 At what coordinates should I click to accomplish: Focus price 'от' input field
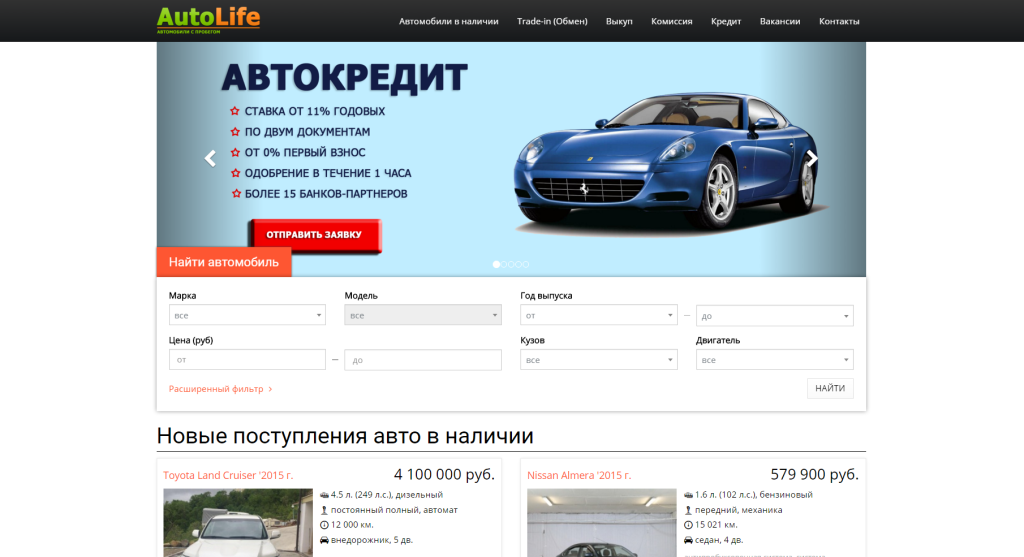(x=247, y=360)
